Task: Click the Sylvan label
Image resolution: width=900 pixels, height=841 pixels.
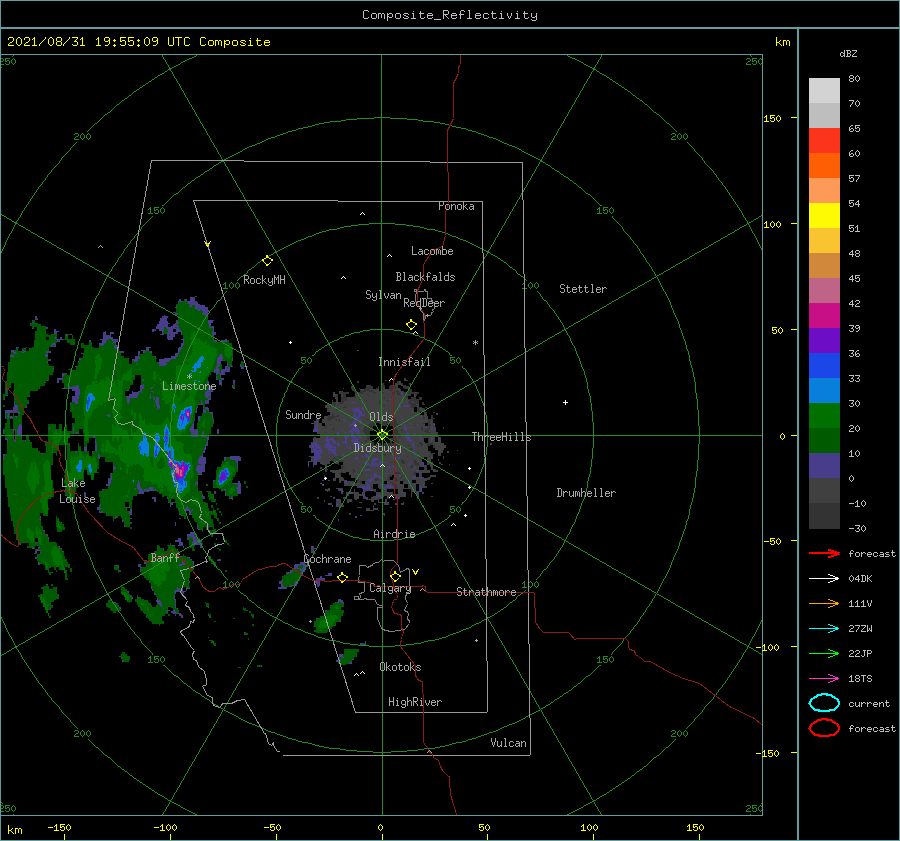Action: coord(383,295)
